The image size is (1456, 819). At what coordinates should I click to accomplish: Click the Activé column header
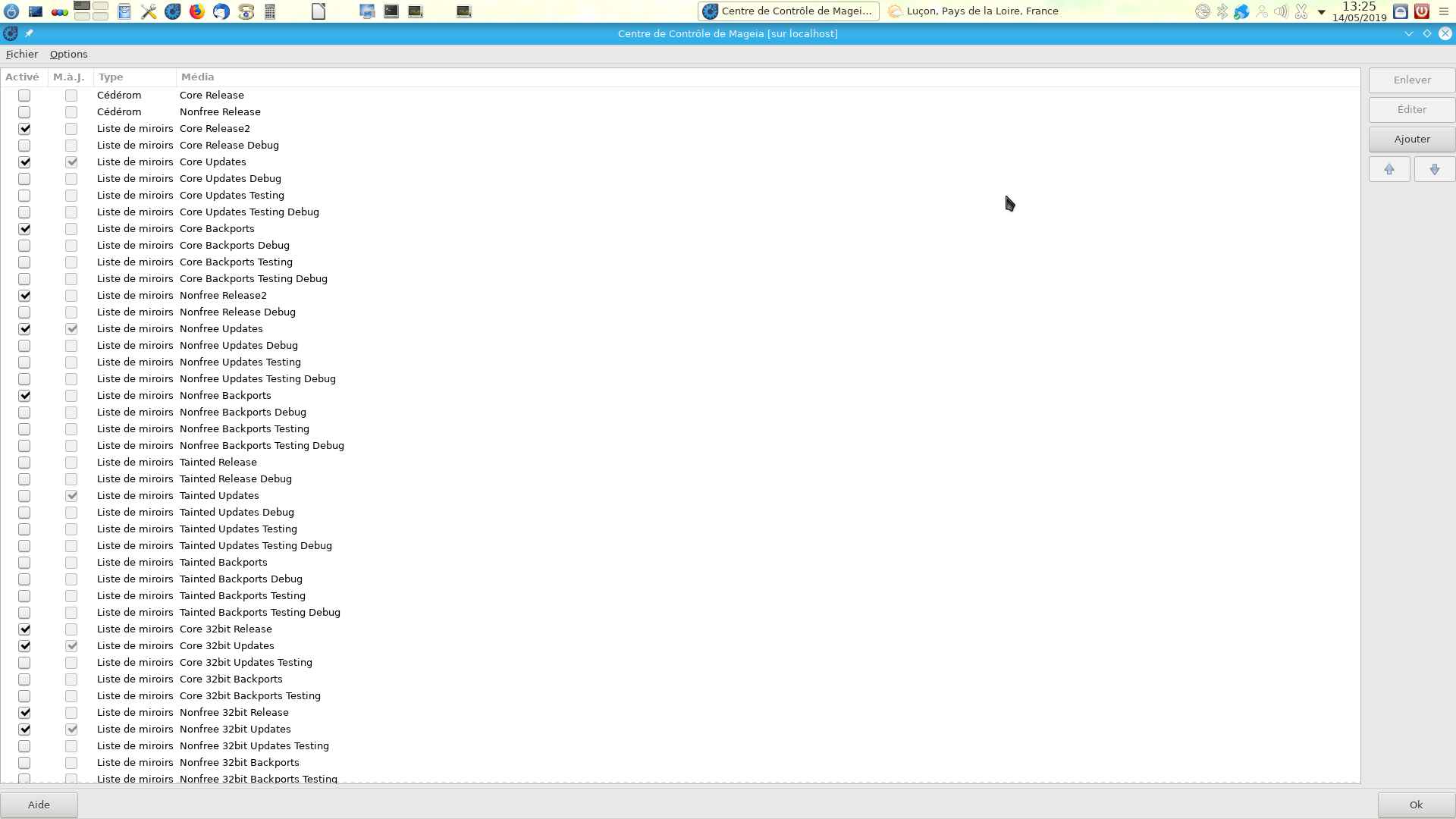[x=24, y=77]
